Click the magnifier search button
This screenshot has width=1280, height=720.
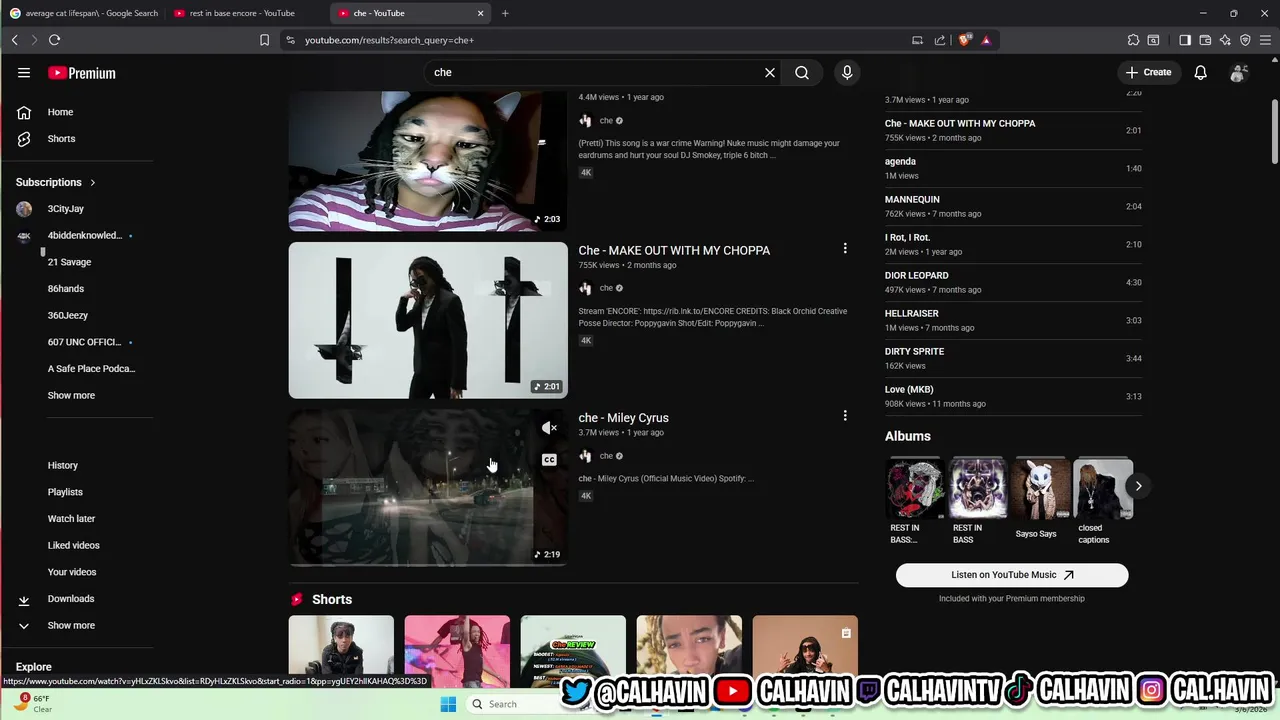coord(802,72)
